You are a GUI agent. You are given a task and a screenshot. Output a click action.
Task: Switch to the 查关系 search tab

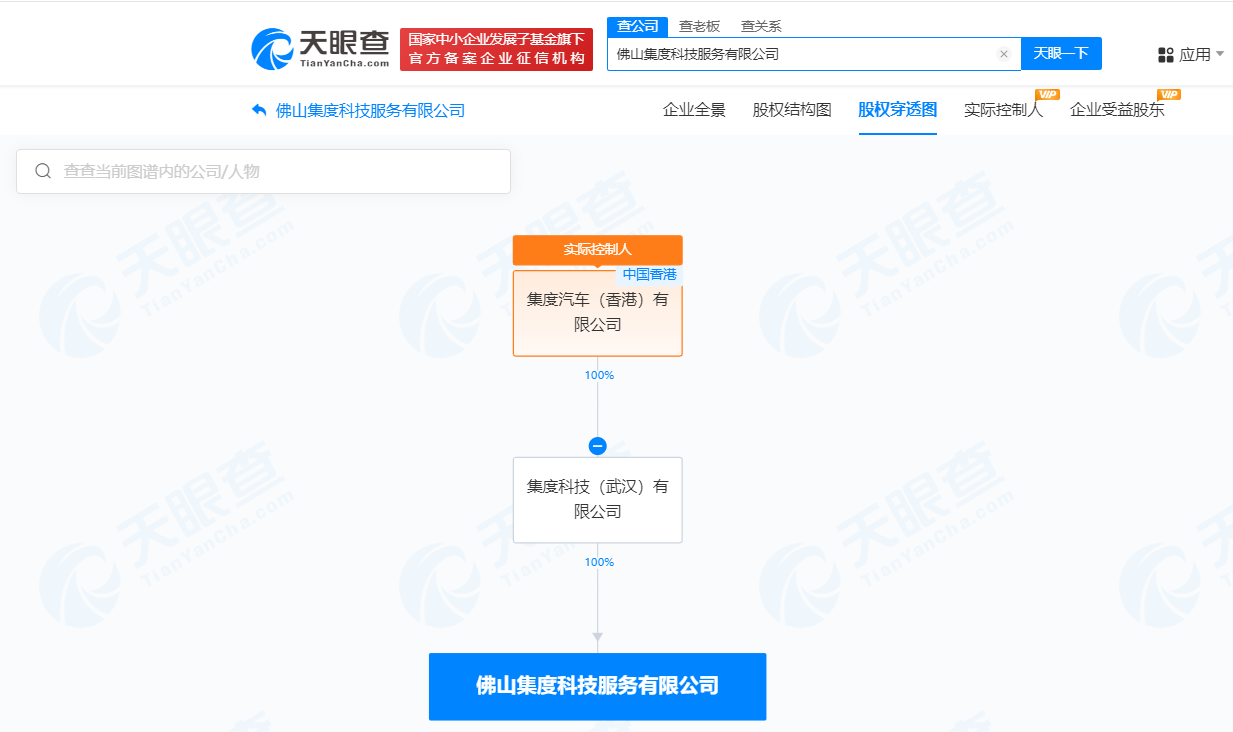761,26
